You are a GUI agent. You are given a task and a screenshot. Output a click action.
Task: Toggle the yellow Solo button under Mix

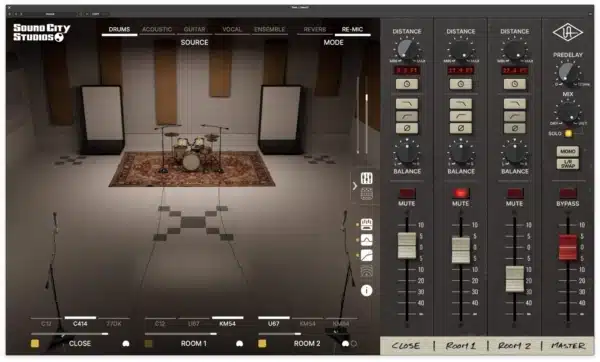click(x=569, y=134)
